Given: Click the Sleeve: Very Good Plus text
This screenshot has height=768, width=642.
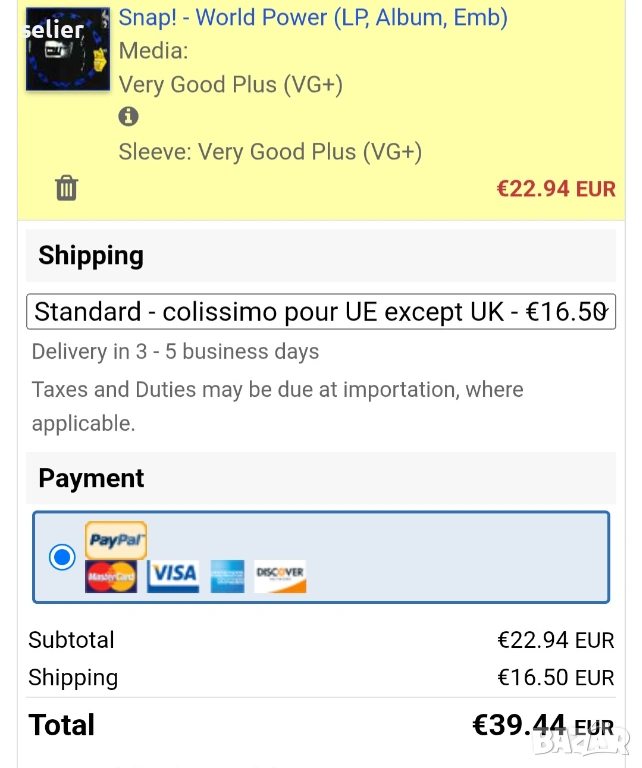Looking at the screenshot, I should point(270,152).
